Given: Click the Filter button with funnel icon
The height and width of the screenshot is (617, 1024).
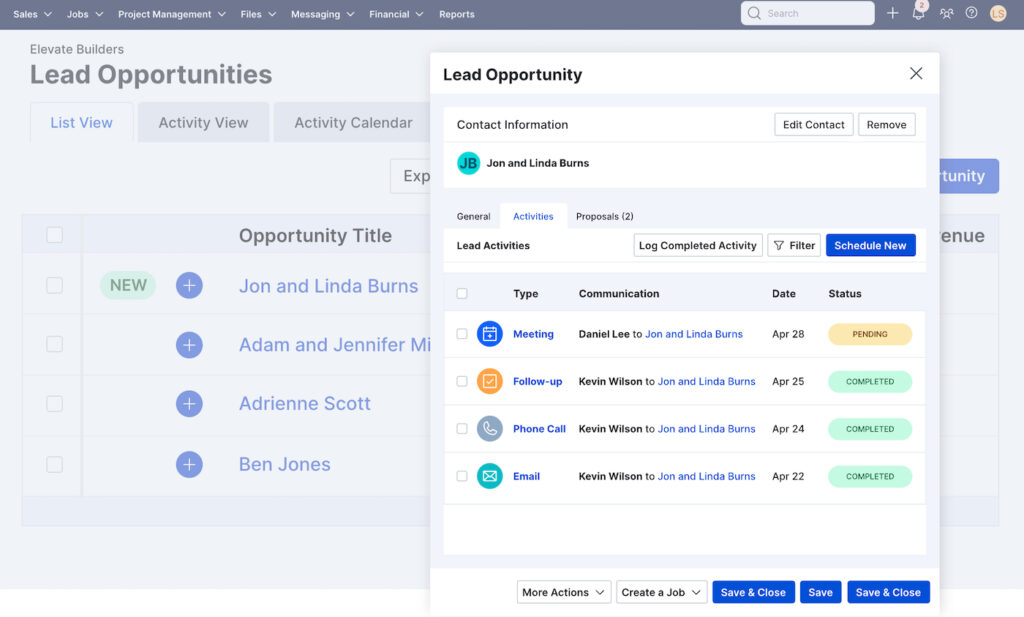Looking at the screenshot, I should pyautogui.click(x=793, y=245).
